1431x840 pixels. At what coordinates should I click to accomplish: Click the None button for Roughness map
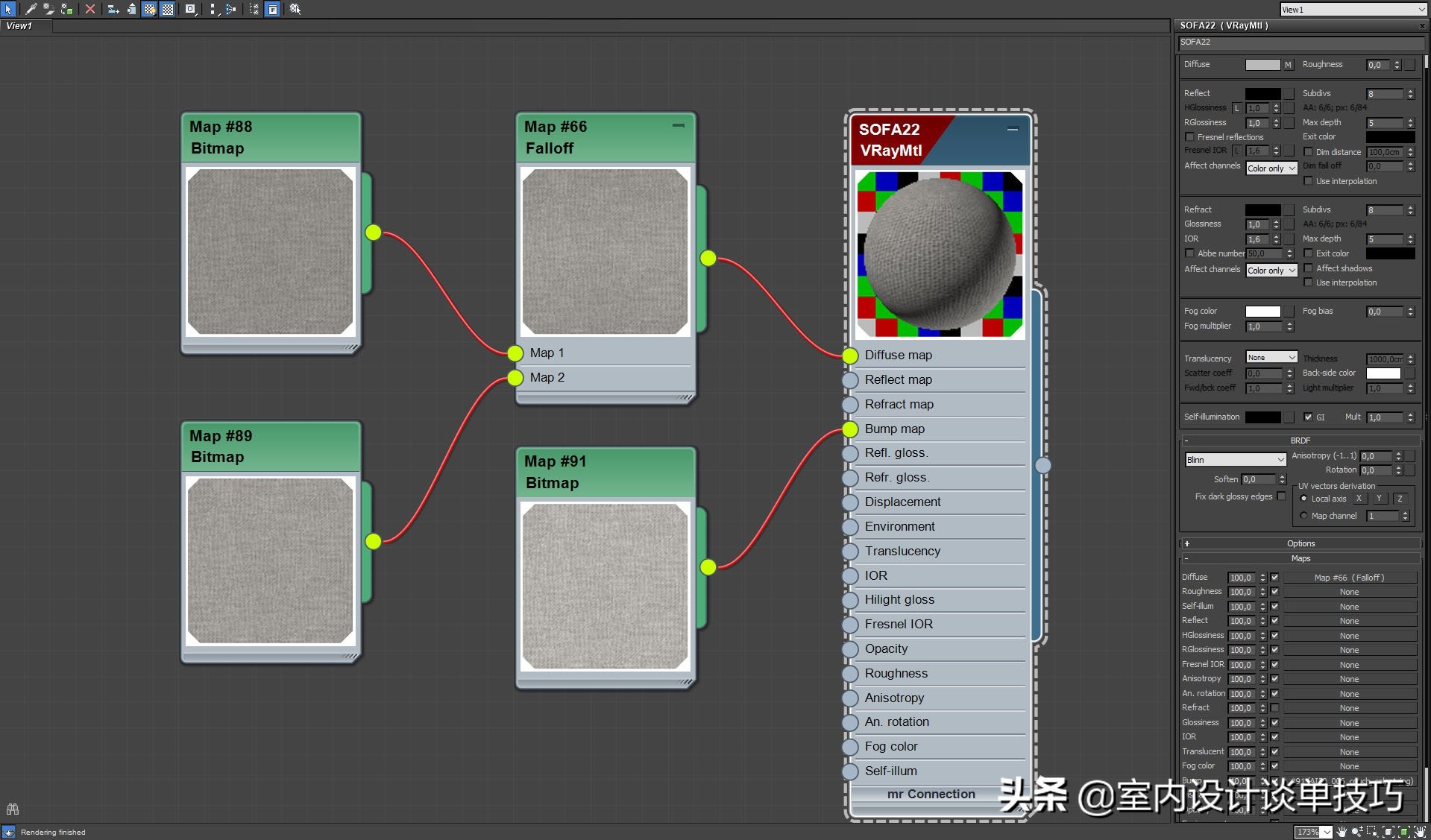coord(1348,592)
